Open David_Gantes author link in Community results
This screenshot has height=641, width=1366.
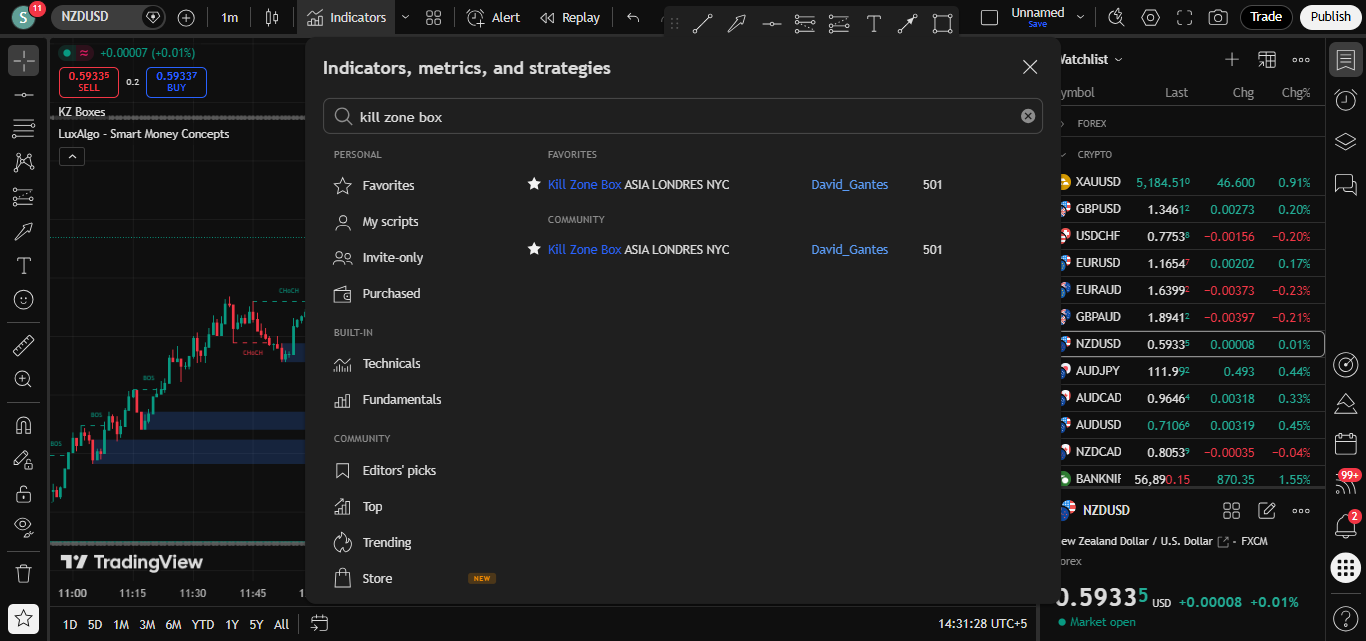coord(849,249)
